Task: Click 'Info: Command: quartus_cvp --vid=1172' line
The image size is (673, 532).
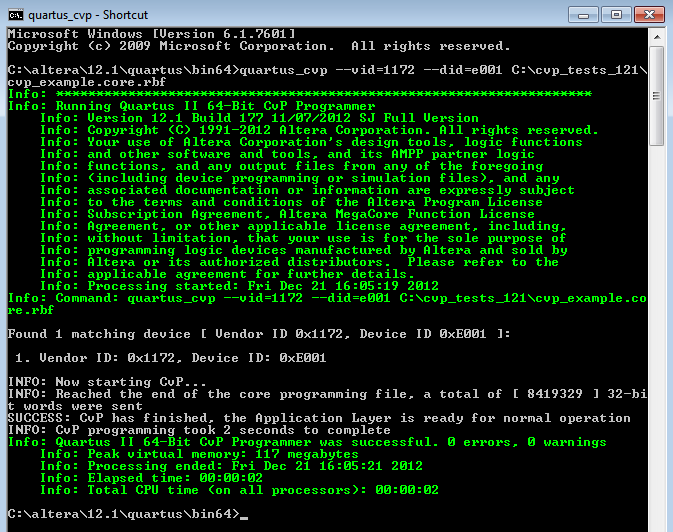Action: pyautogui.click(x=327, y=304)
